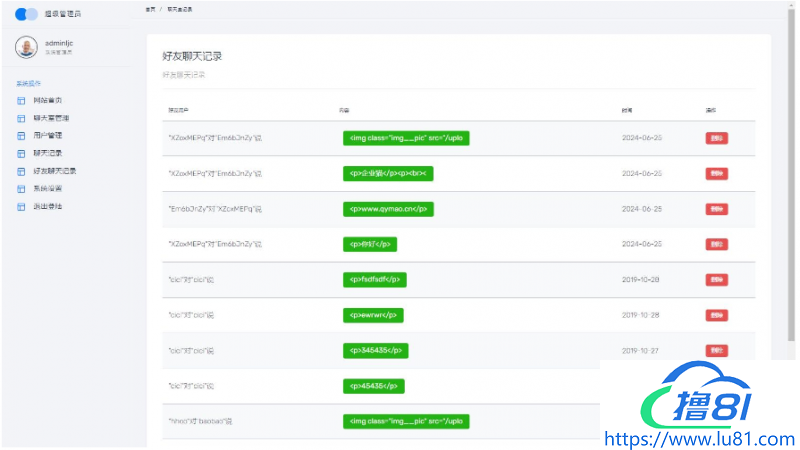Delete the <p>fsdfsdf</p> chat record
The height and width of the screenshot is (450, 800).
pyautogui.click(x=716, y=280)
